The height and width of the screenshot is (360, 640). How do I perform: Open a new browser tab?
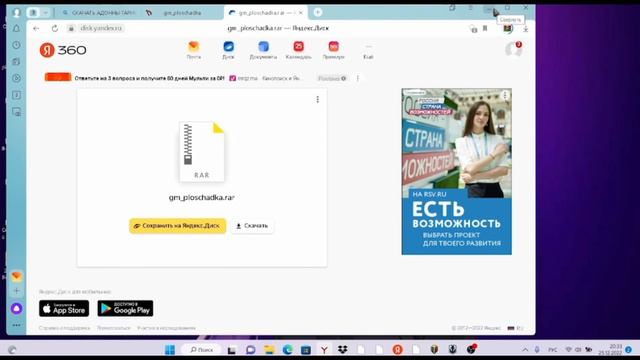tap(318, 12)
